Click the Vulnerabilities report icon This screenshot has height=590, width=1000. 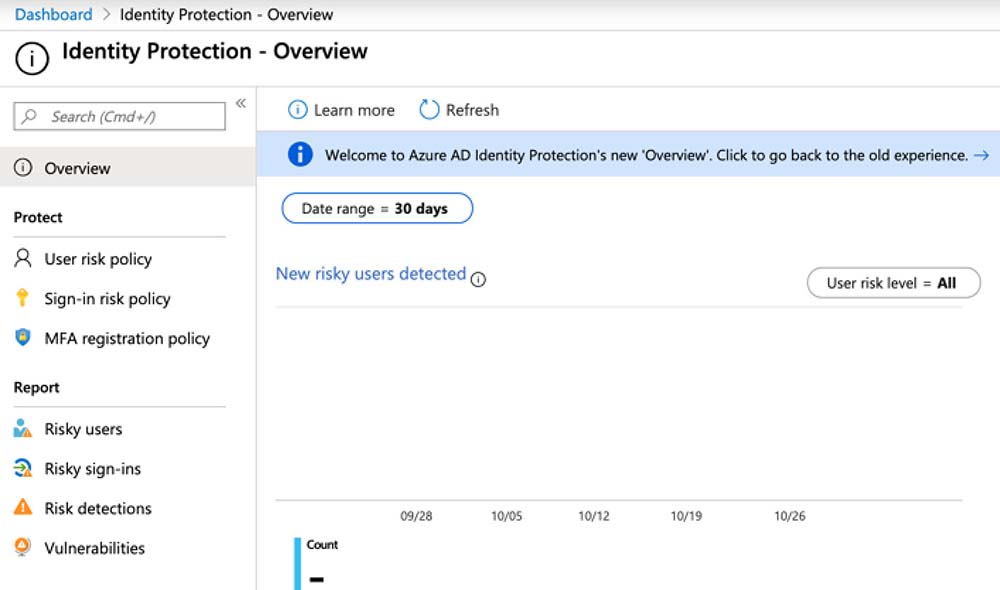click(x=23, y=548)
